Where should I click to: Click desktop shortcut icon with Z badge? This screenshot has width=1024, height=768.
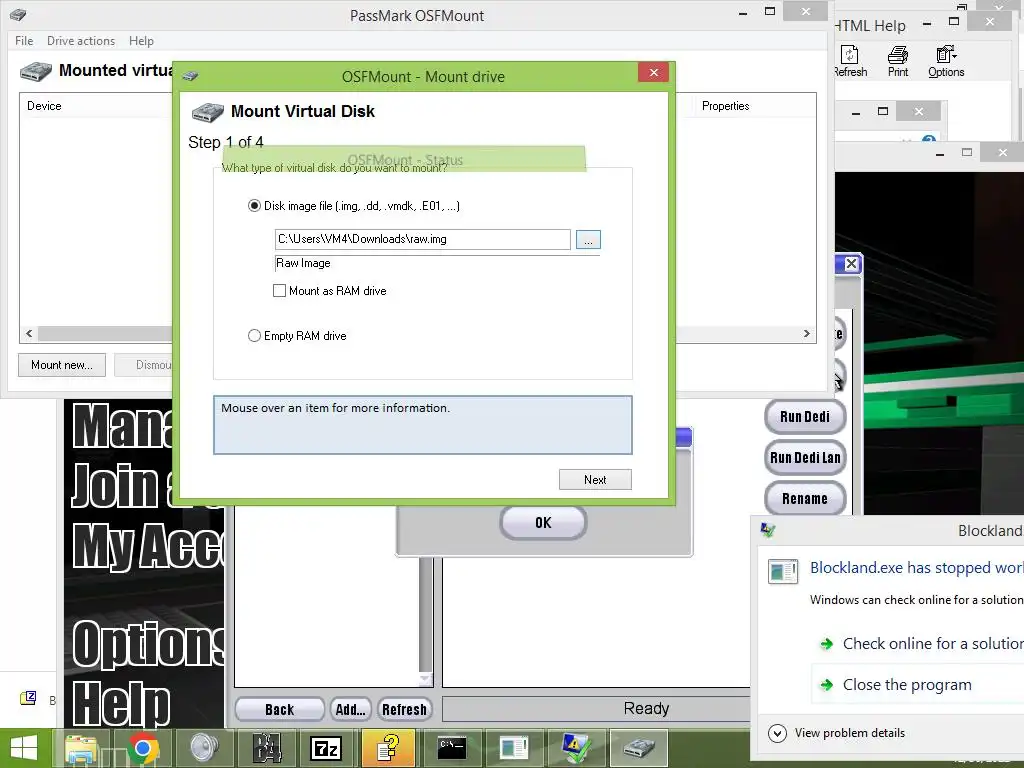click(x=28, y=698)
